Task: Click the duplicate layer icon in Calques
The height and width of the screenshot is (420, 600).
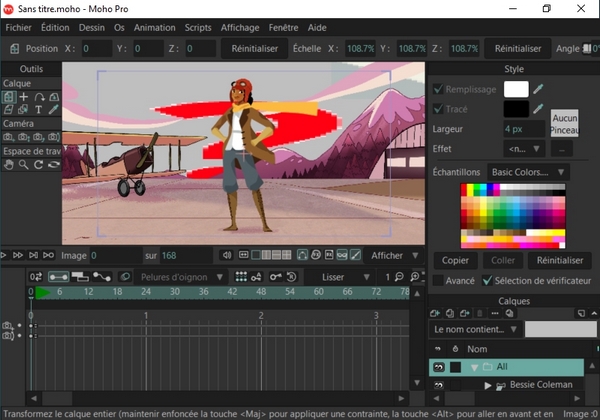Action: click(x=450, y=314)
